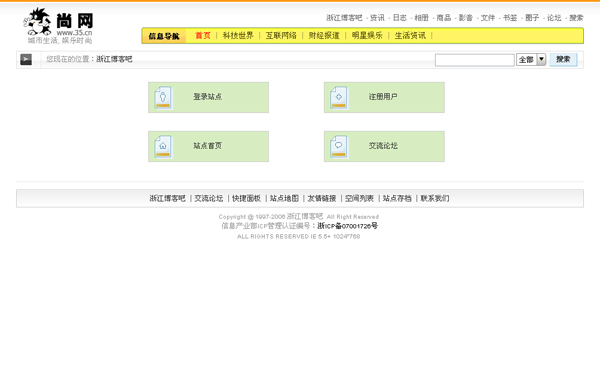Click the 浙ICP备 license number link

(347, 226)
